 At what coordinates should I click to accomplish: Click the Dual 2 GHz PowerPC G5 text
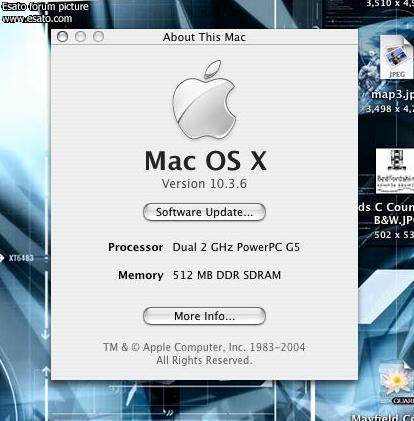(x=236, y=247)
